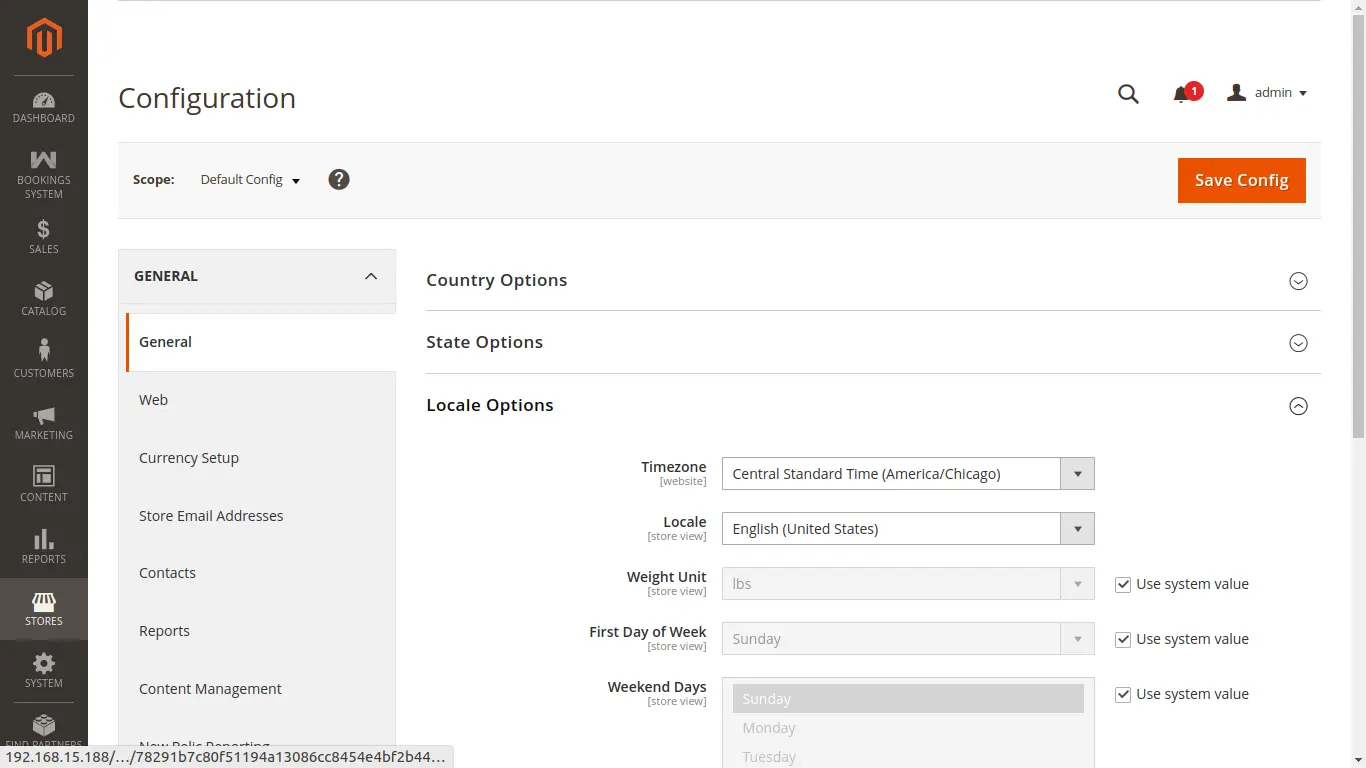Open the admin account menu
The image size is (1366, 768).
coord(1268,93)
